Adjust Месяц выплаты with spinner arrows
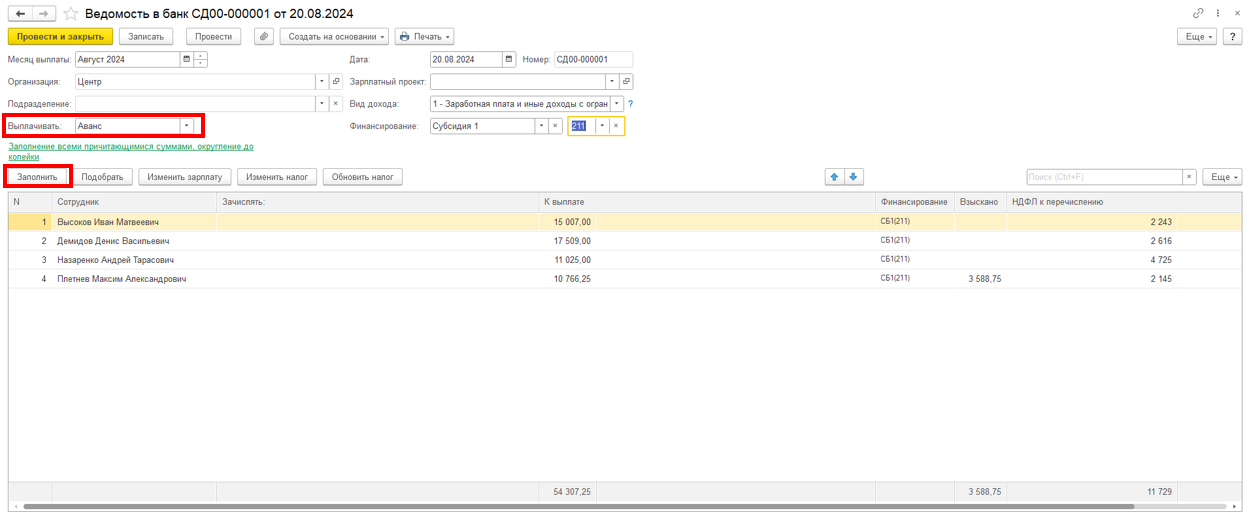This screenshot has width=1252, height=520. 200,59
